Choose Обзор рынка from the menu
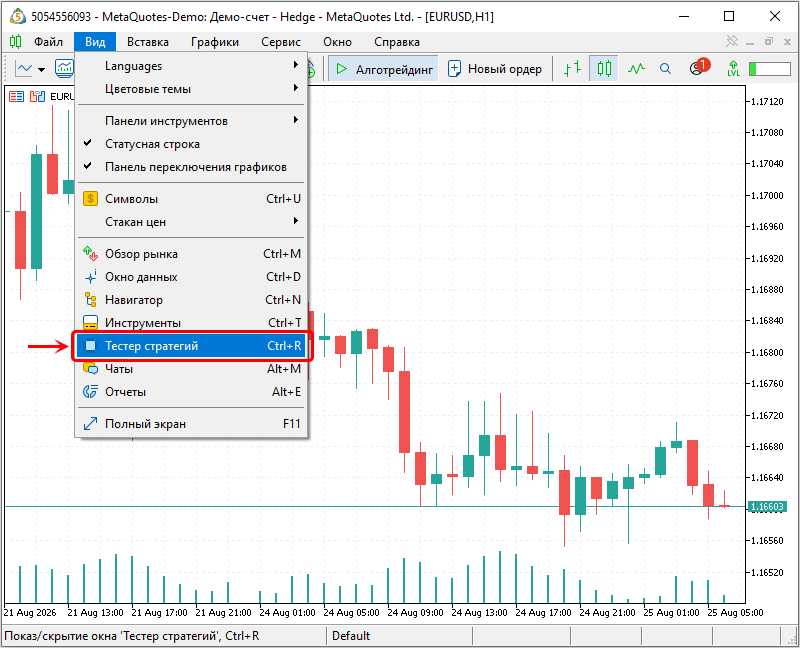 [x=192, y=254]
